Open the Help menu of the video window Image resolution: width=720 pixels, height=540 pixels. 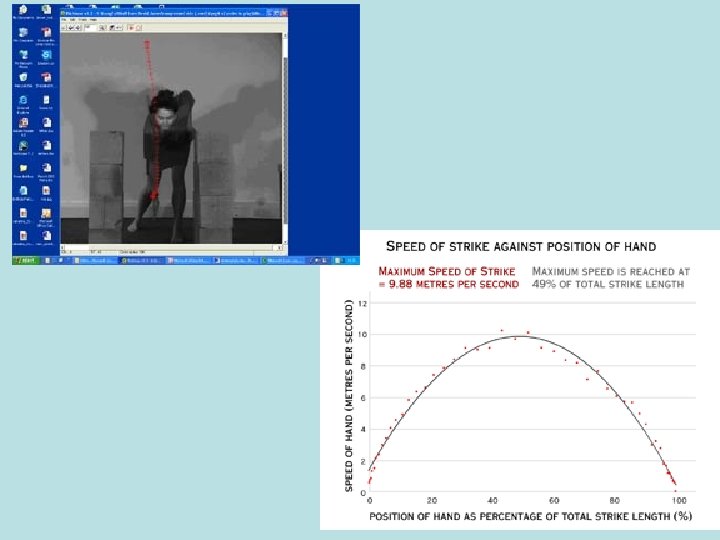pos(93,20)
